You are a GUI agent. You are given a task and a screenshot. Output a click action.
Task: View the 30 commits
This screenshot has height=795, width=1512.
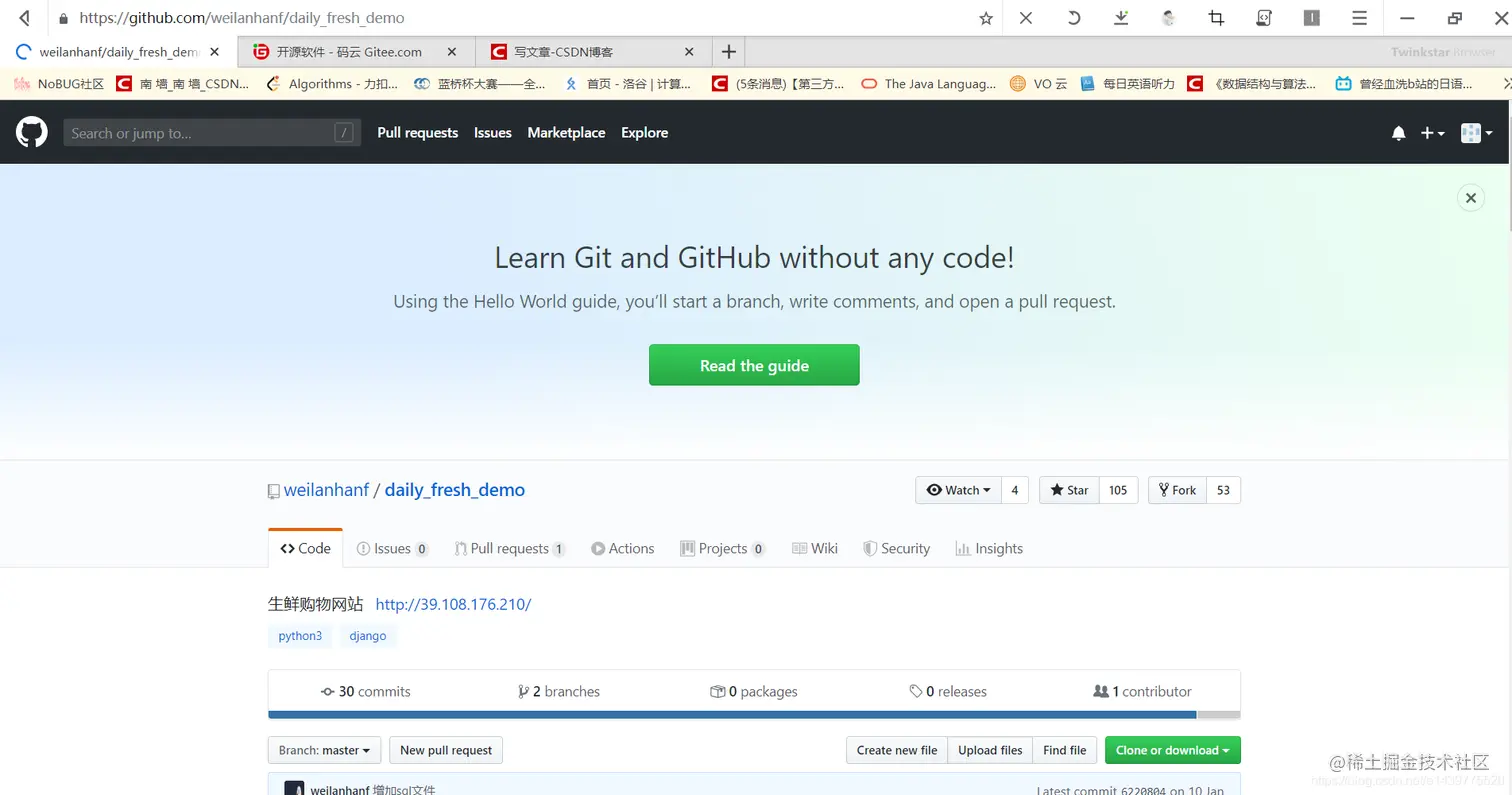tap(365, 691)
